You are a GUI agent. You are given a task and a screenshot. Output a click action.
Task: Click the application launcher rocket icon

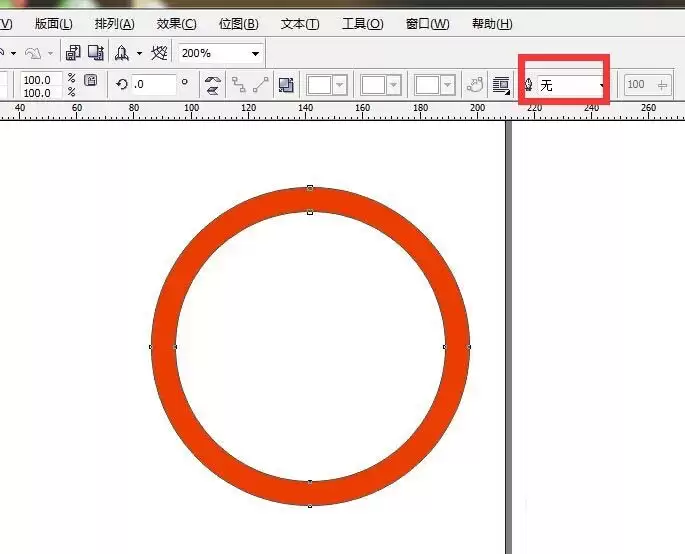click(x=122, y=53)
